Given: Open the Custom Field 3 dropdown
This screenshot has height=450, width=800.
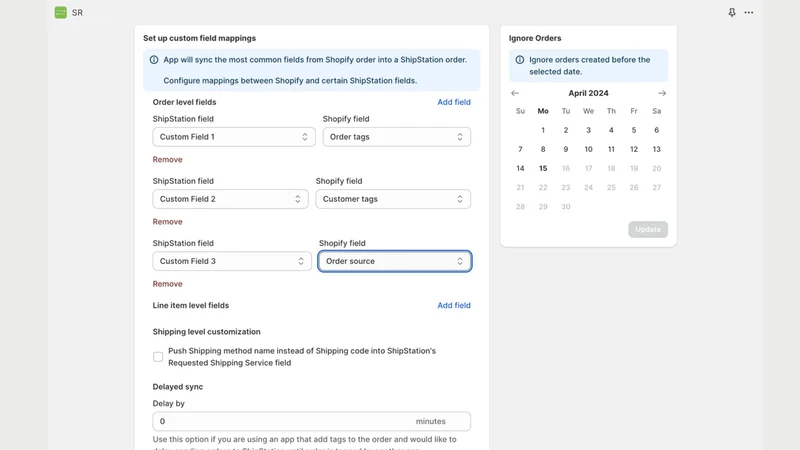Looking at the screenshot, I should pos(232,261).
